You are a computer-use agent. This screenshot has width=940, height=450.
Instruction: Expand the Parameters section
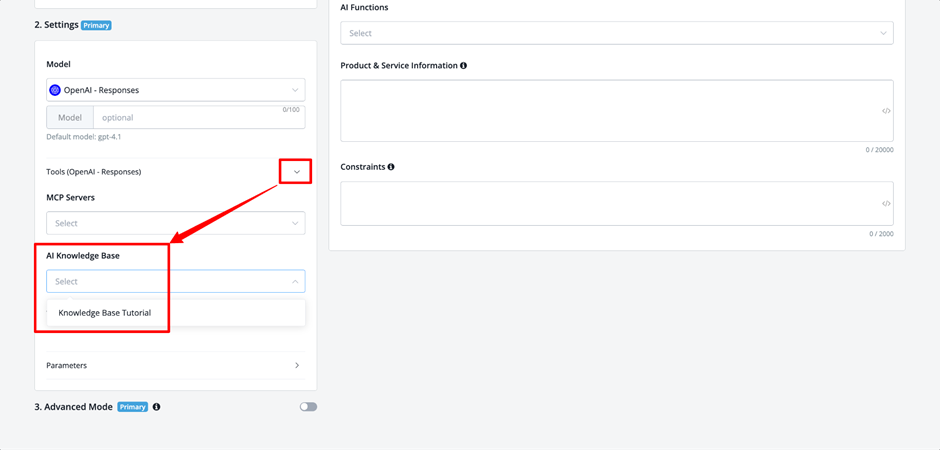point(297,365)
